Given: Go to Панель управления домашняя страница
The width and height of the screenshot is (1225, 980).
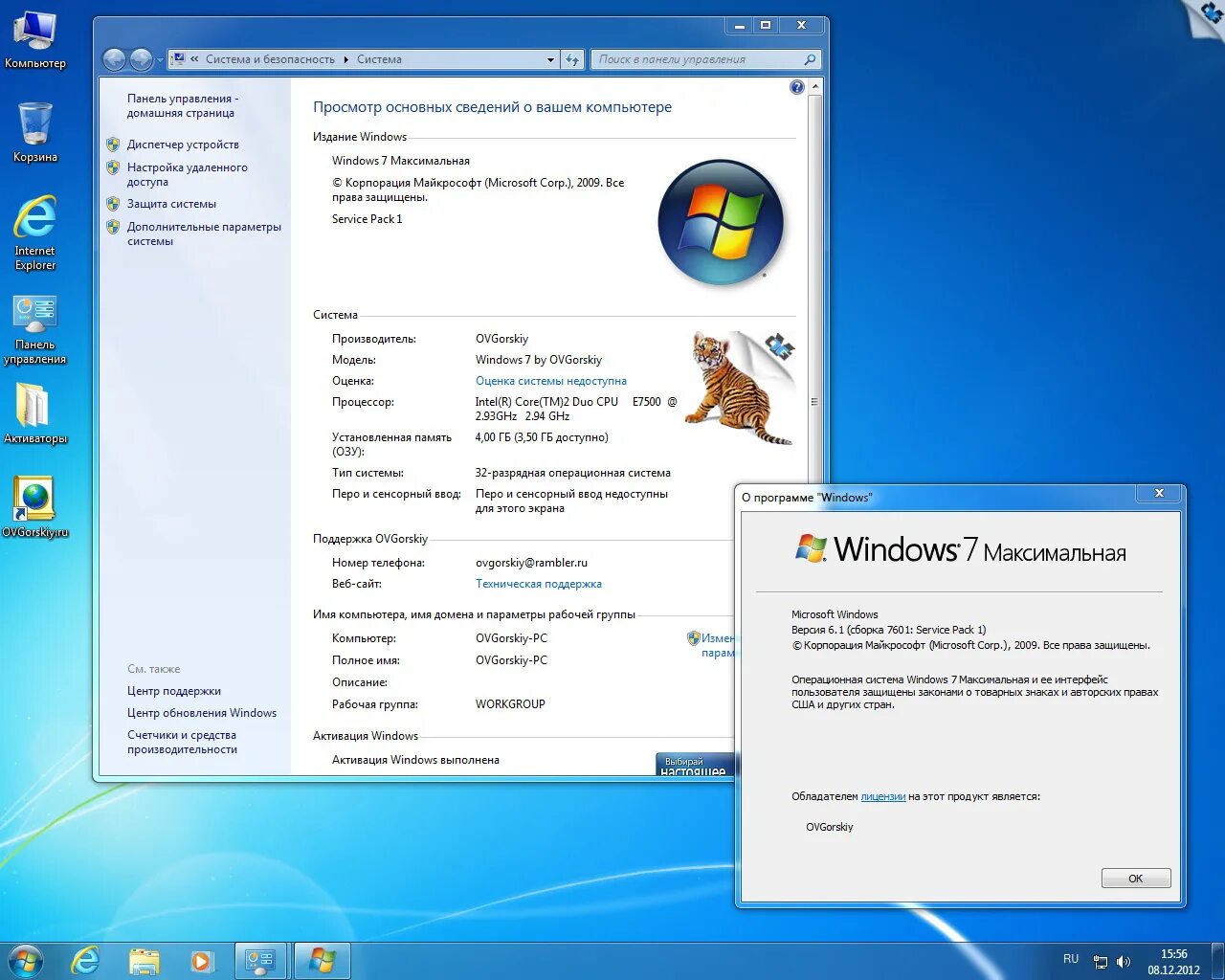Looking at the screenshot, I should point(183,105).
